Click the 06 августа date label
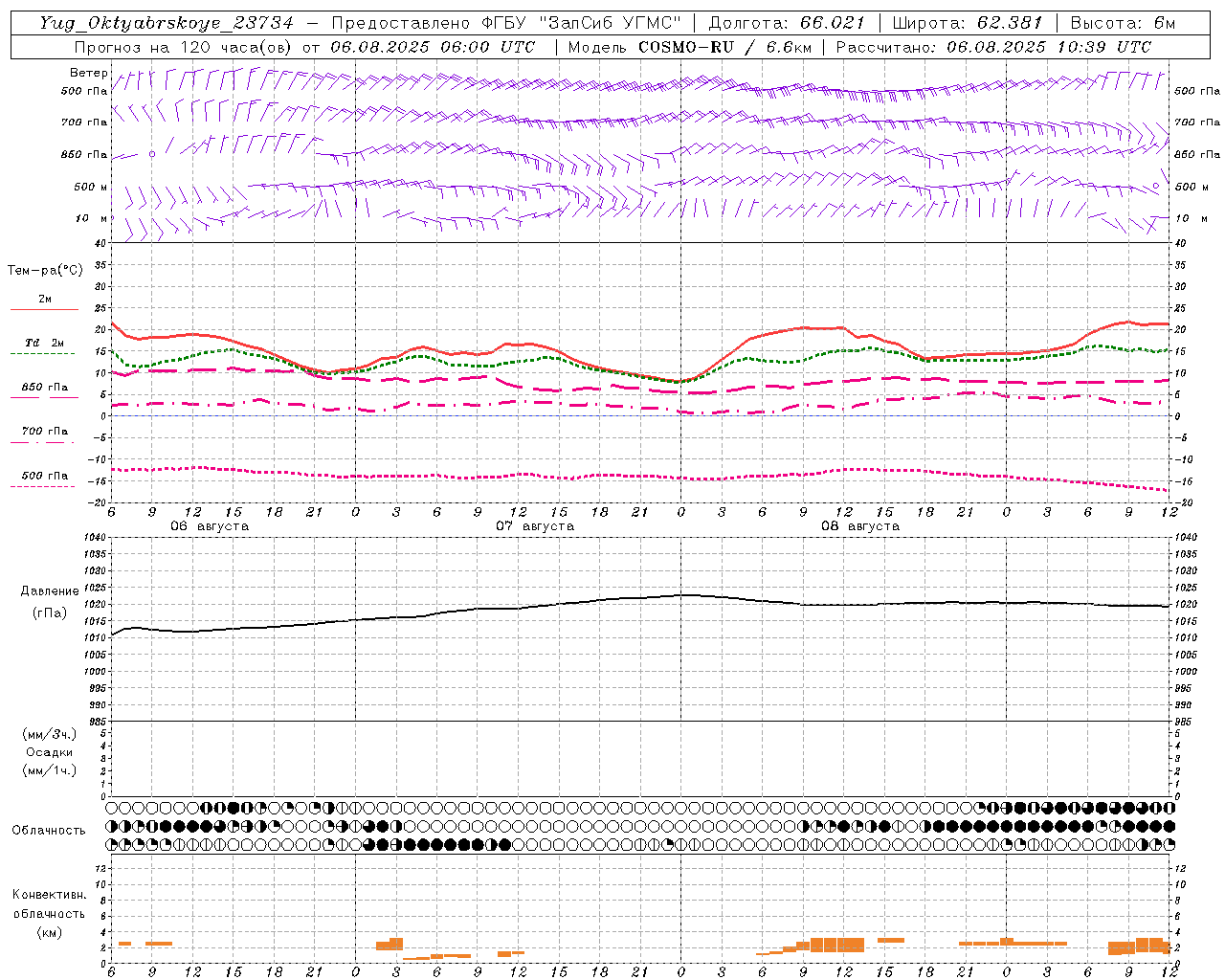1225x980 pixels. tap(210, 526)
